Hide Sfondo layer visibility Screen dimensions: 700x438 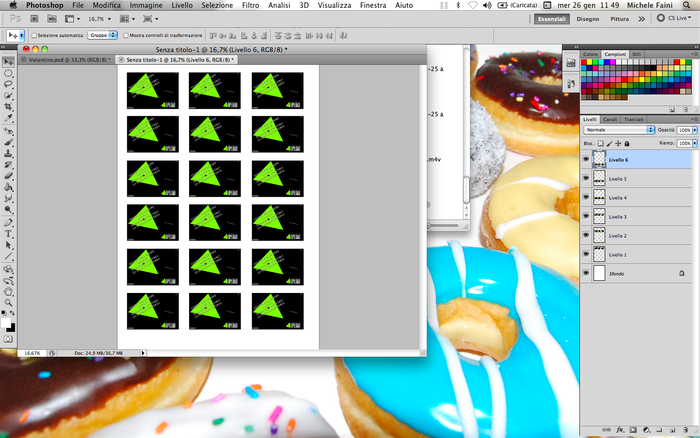586,273
